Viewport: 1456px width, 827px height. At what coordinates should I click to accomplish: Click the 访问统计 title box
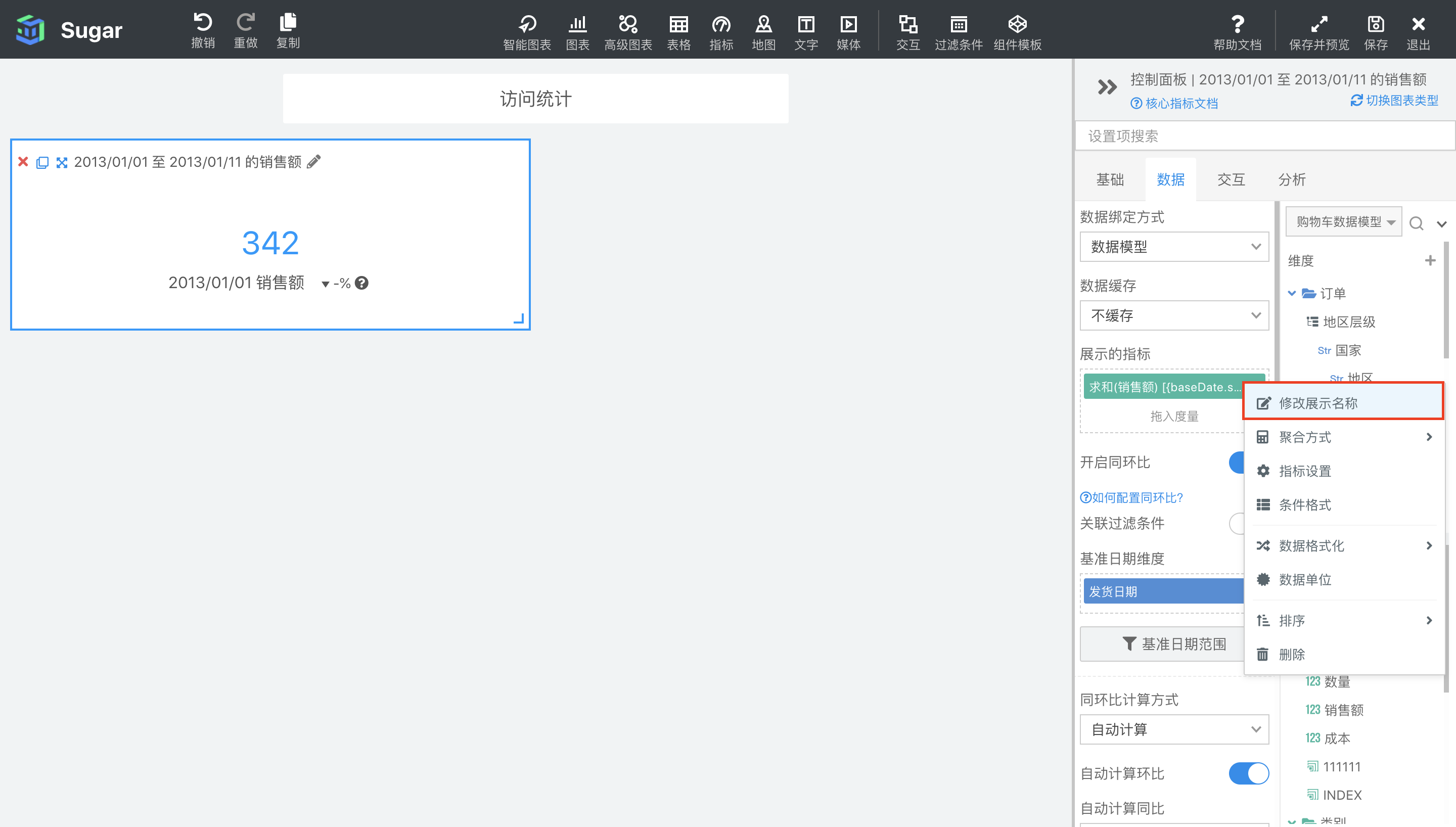pyautogui.click(x=535, y=99)
